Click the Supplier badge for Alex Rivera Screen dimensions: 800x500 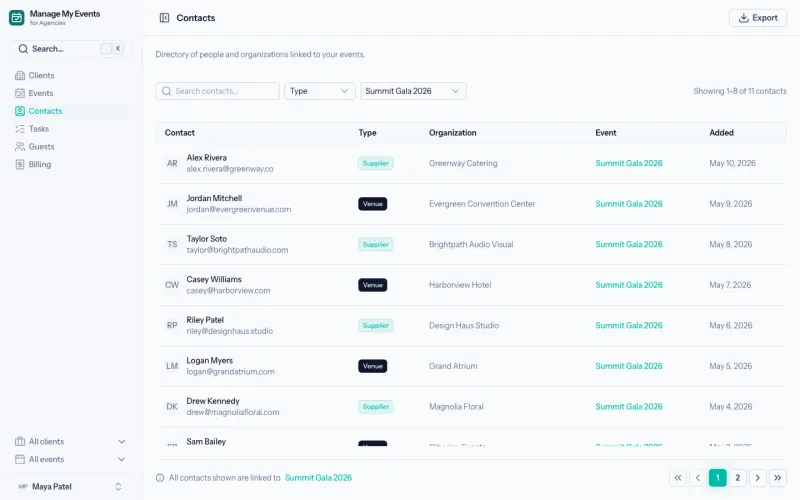point(376,163)
